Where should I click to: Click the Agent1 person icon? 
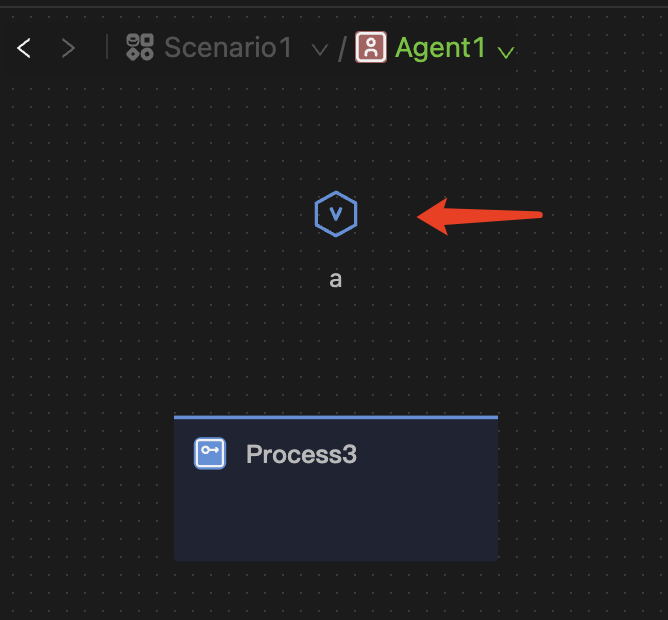point(371,48)
